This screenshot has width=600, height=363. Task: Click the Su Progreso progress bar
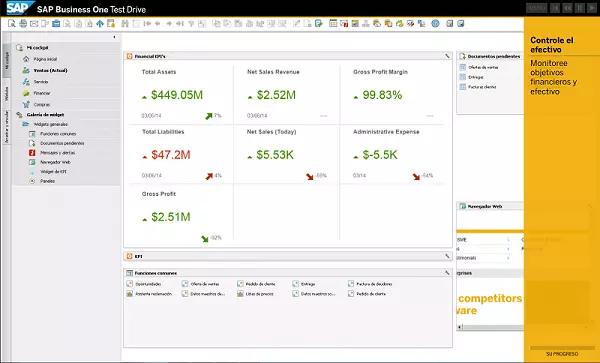coord(562,348)
